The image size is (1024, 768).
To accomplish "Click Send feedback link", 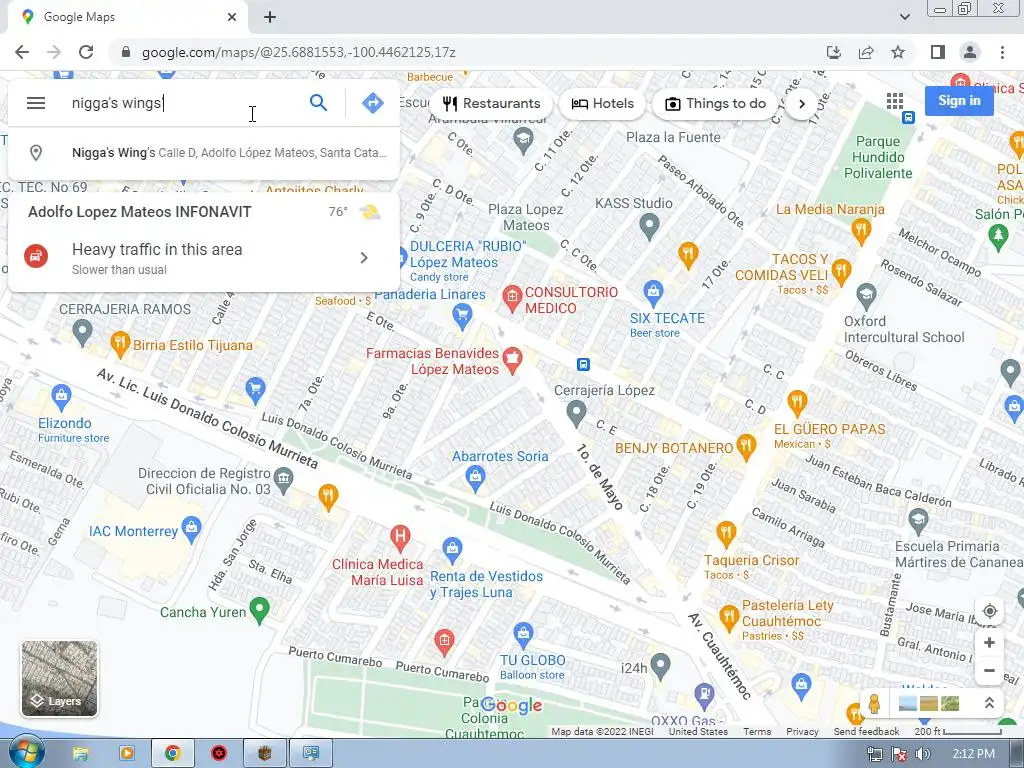I will tap(866, 731).
